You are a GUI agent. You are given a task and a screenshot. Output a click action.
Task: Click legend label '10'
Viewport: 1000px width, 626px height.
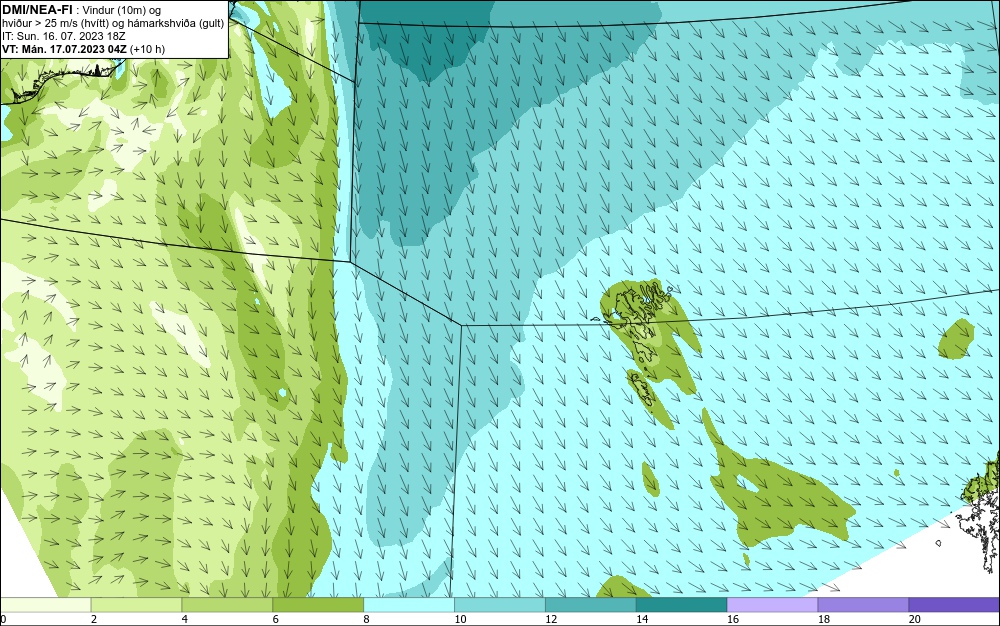click(x=460, y=619)
